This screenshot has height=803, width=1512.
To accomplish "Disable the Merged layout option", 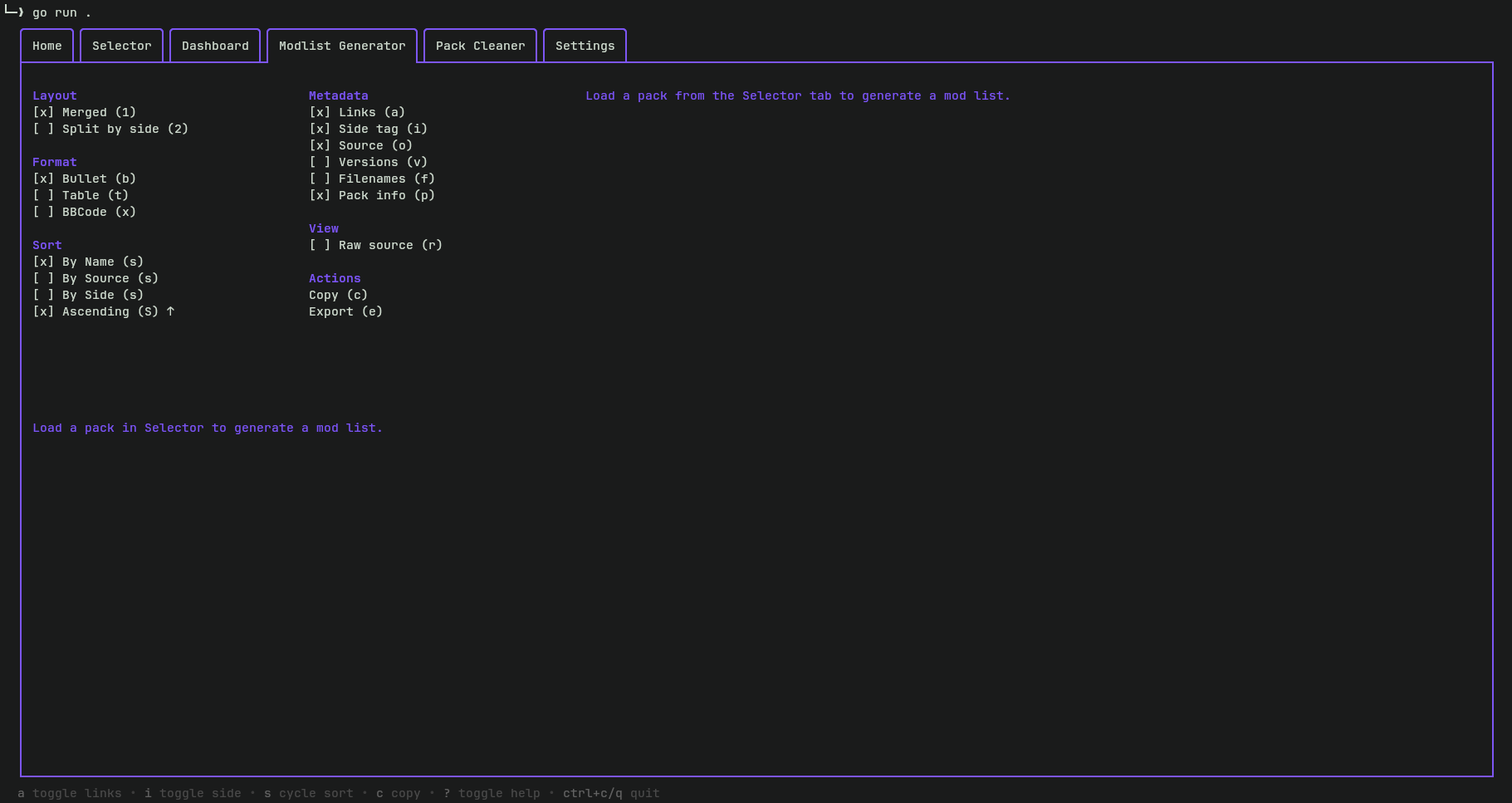I will [x=83, y=112].
